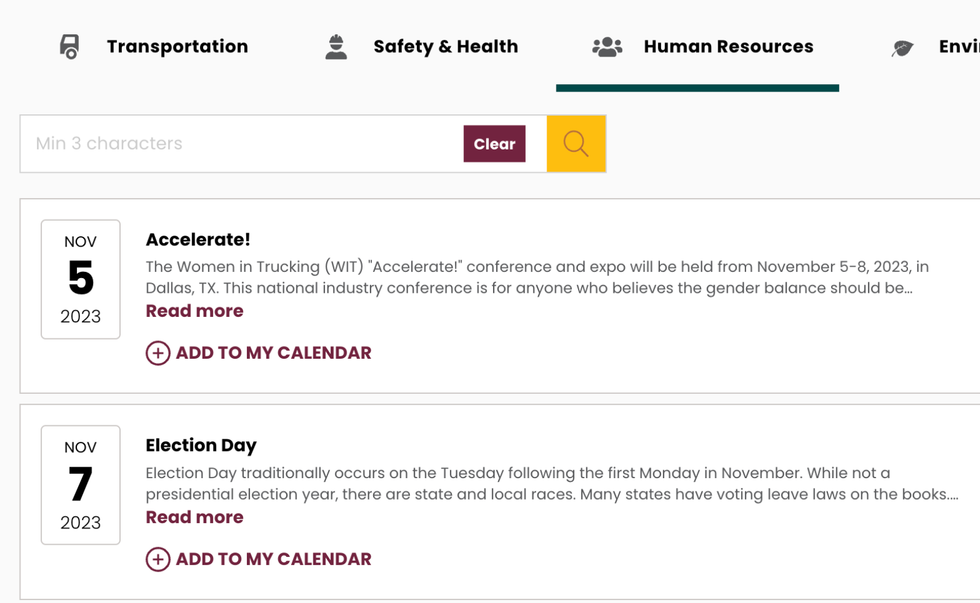Click the plus circle icon under the Election Day event

click(x=158, y=559)
